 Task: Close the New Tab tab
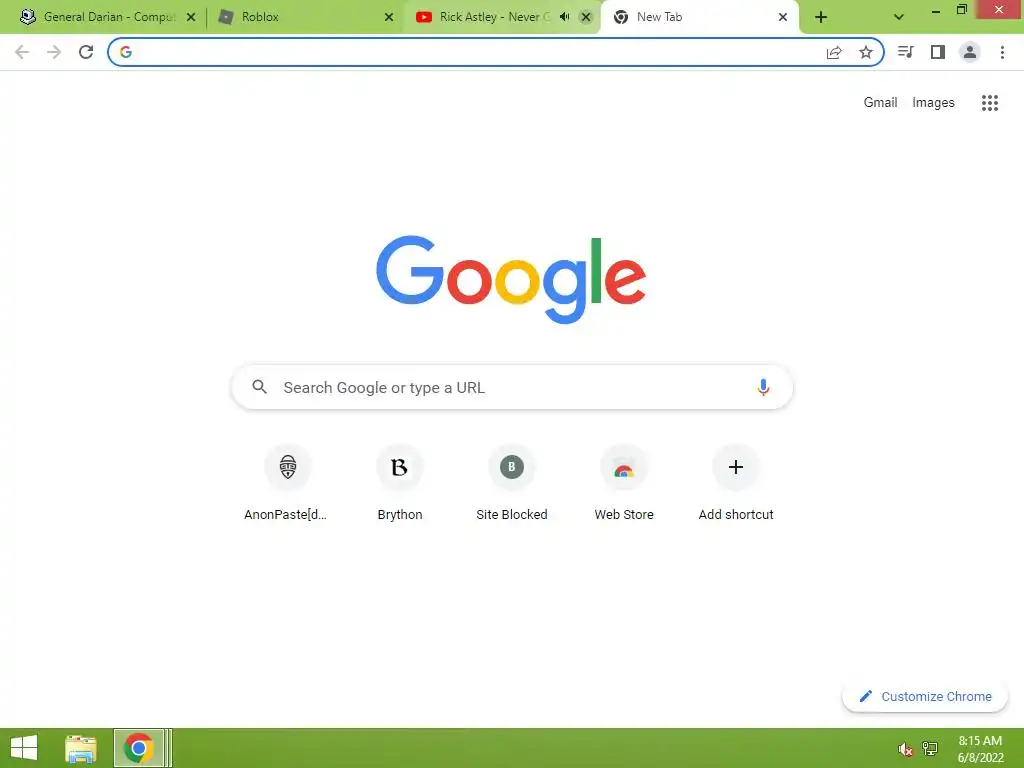coord(783,17)
